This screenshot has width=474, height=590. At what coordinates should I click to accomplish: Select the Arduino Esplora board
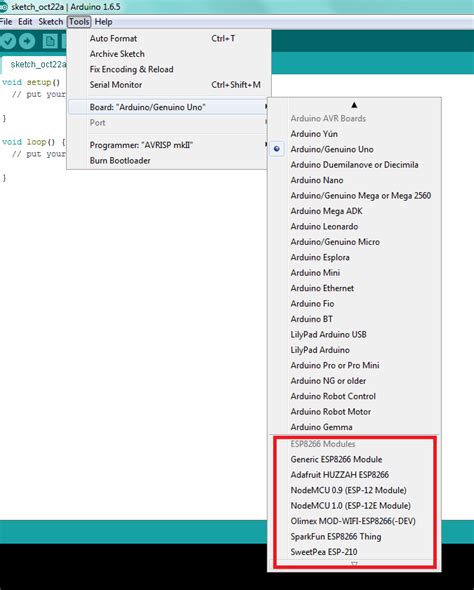tap(355, 257)
